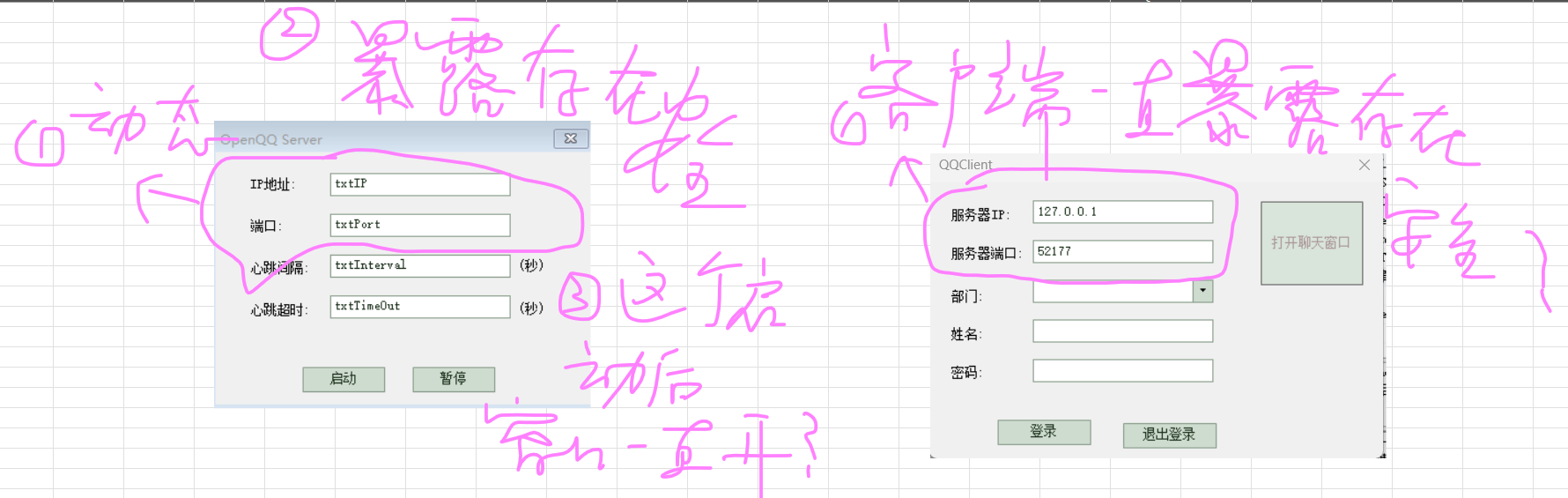Select the 姓名 name input field

click(1122, 331)
